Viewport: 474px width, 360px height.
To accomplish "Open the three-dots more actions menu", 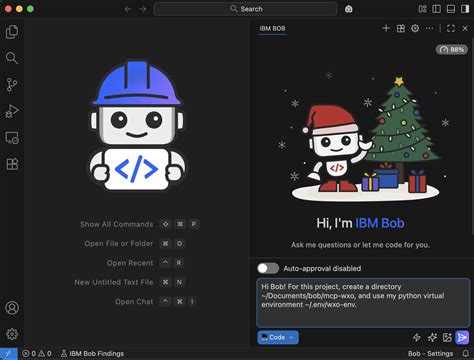I will pyautogui.click(x=429, y=28).
